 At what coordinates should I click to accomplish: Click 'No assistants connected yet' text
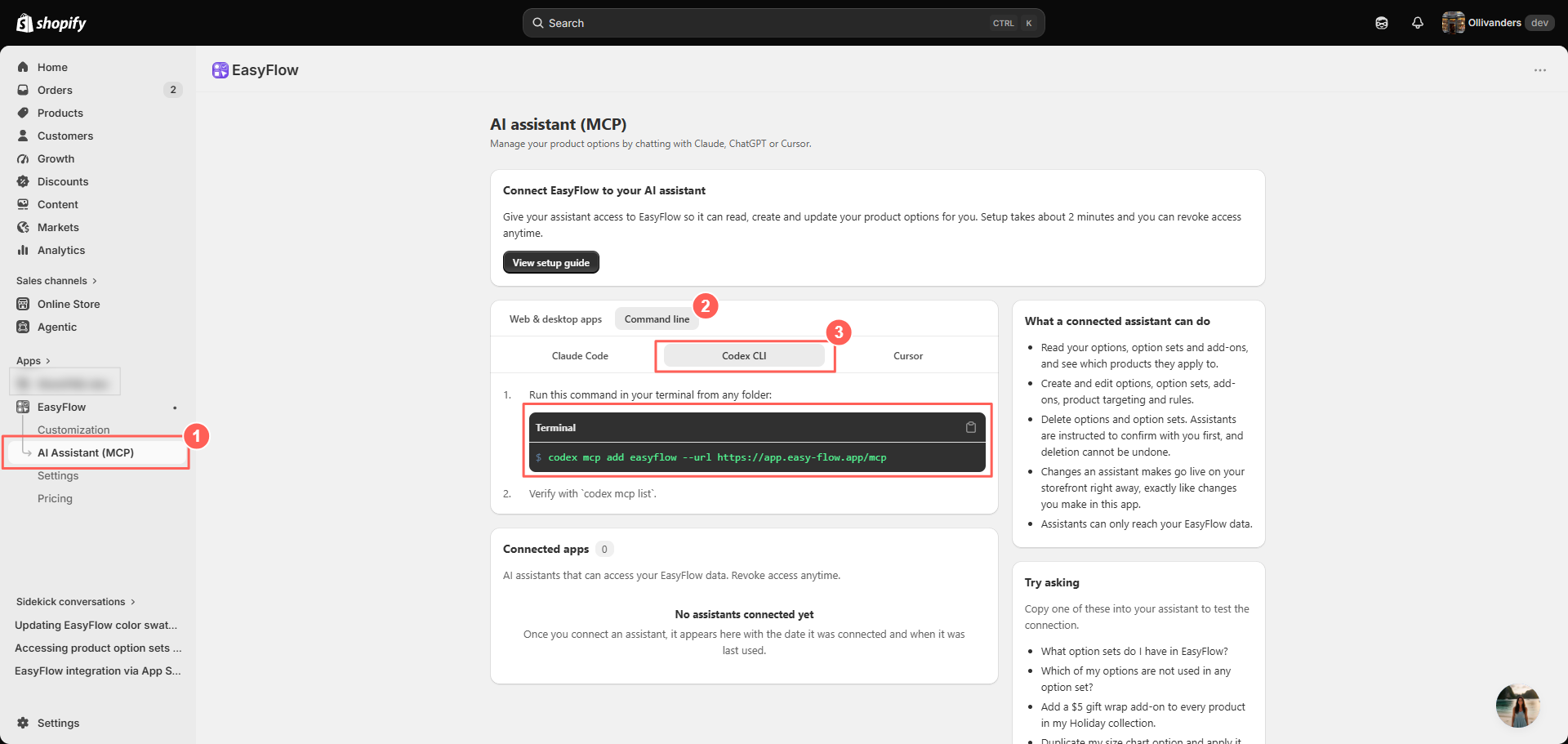(744, 614)
